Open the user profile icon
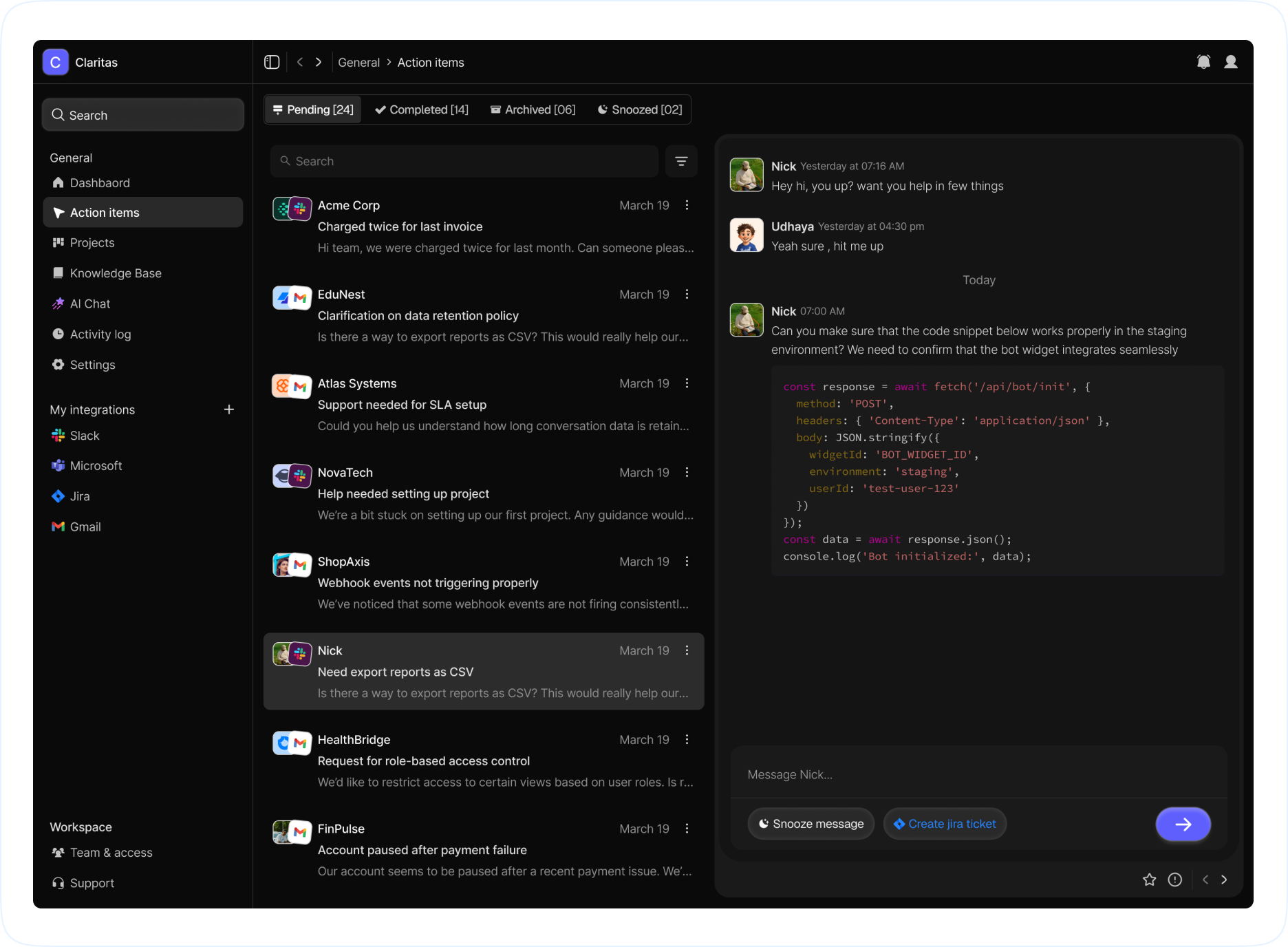 (1231, 62)
